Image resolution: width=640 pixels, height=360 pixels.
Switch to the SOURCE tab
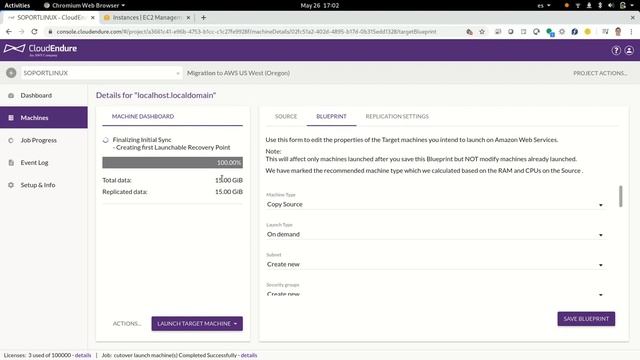pos(286,116)
